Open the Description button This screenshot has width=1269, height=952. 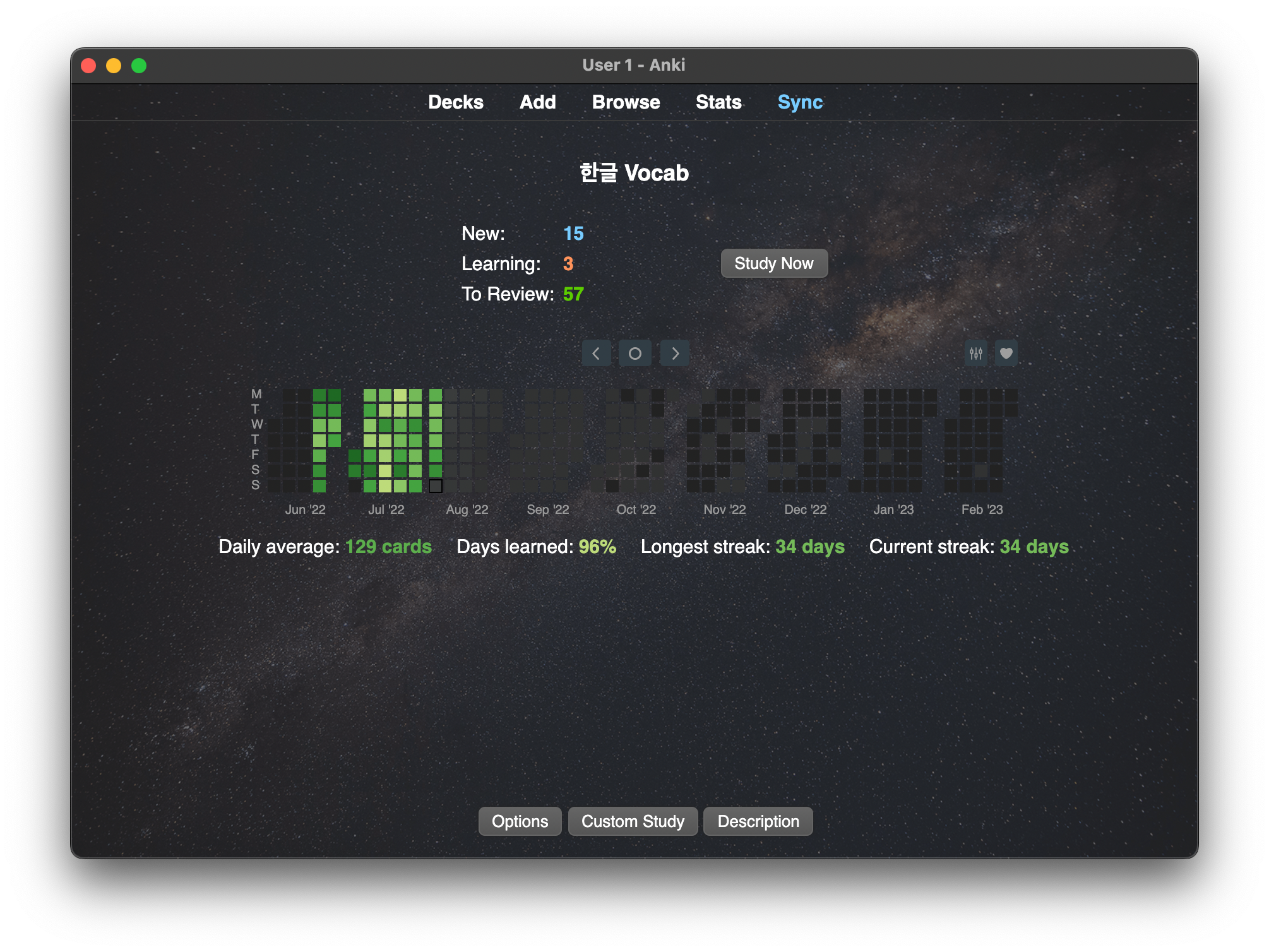click(758, 821)
